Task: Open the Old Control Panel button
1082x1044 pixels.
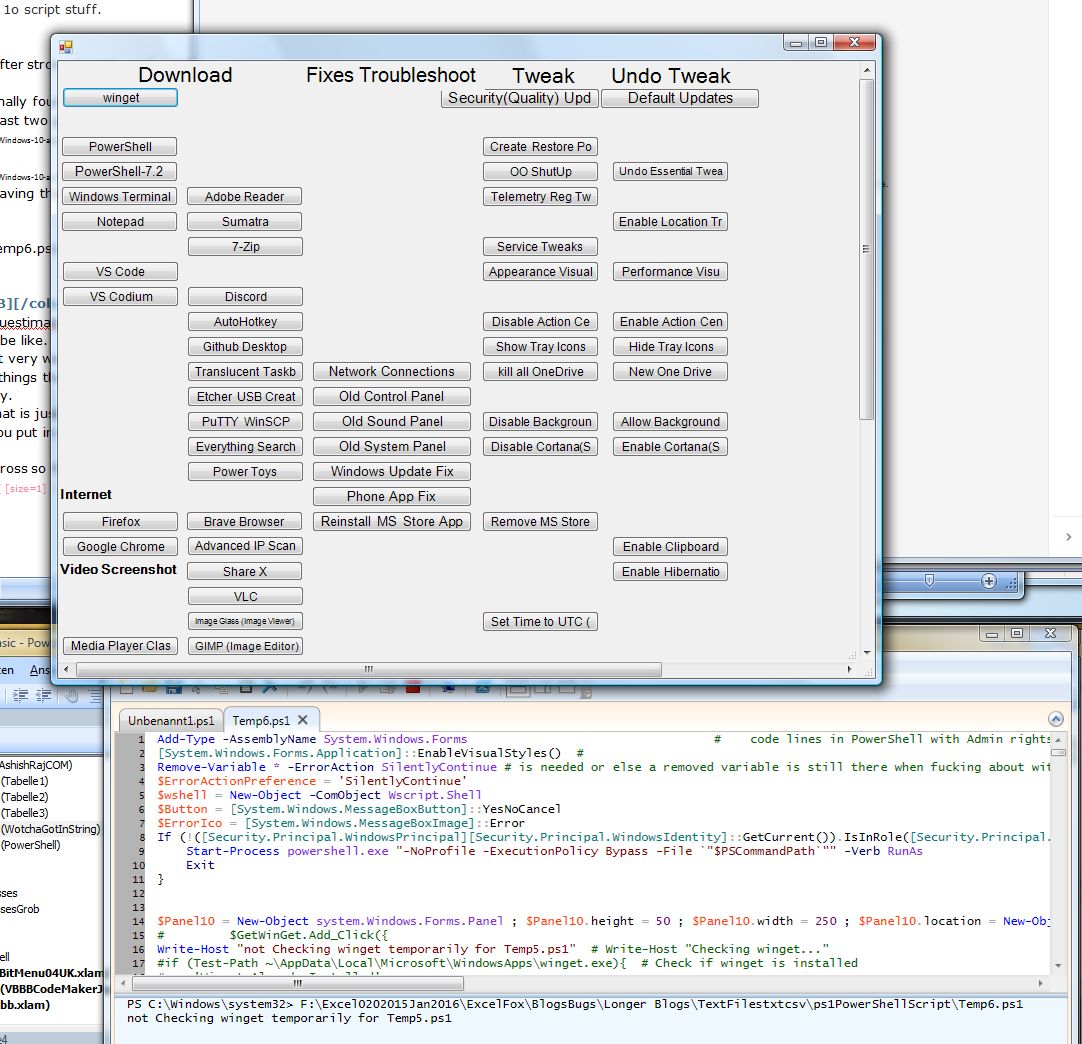Action: (391, 396)
